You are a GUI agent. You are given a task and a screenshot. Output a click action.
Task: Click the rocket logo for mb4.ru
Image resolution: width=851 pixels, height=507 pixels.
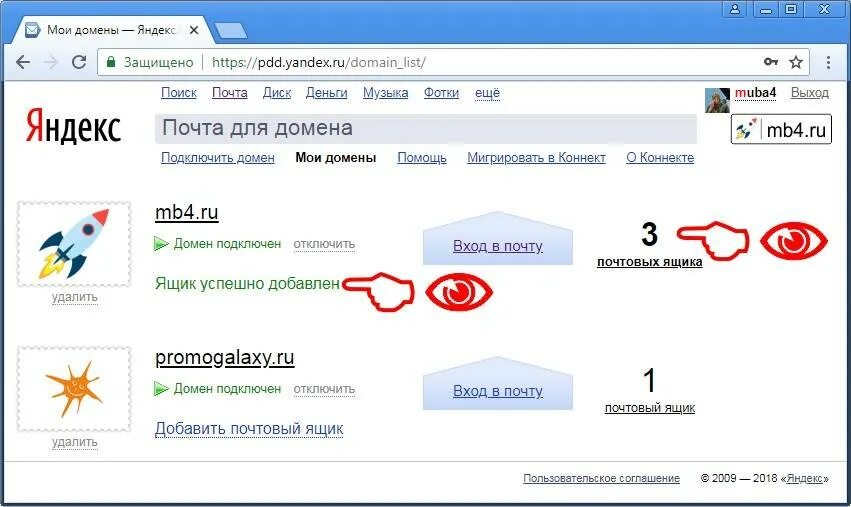pos(74,244)
